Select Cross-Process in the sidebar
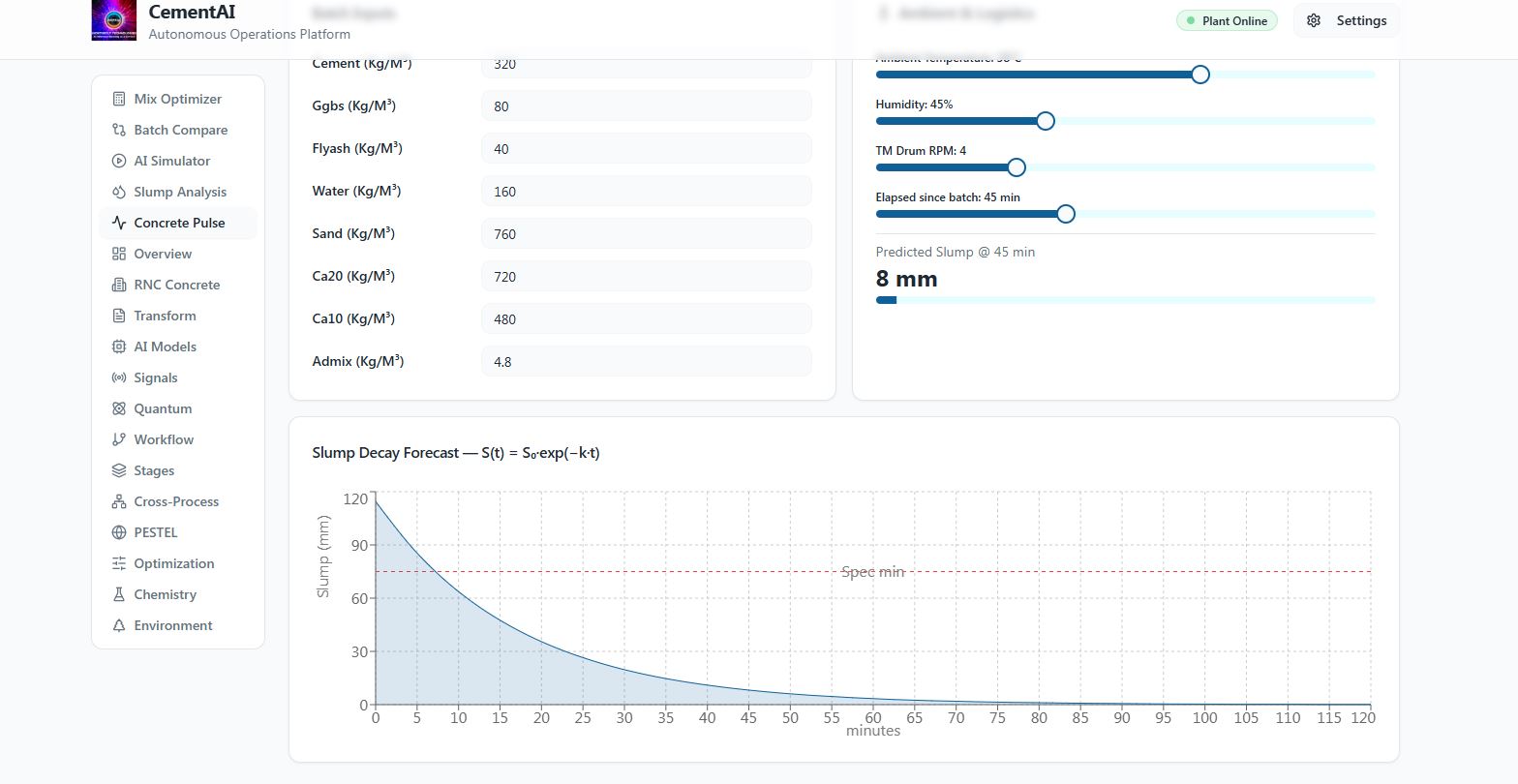The width and height of the screenshot is (1518, 784). (178, 501)
